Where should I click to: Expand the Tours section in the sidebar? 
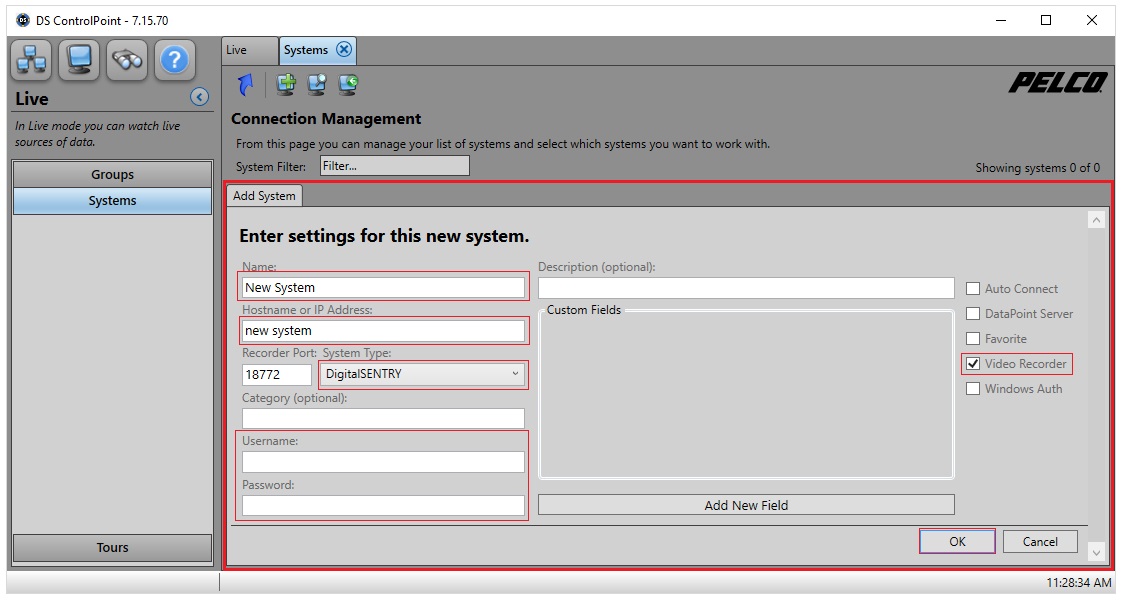tap(112, 547)
